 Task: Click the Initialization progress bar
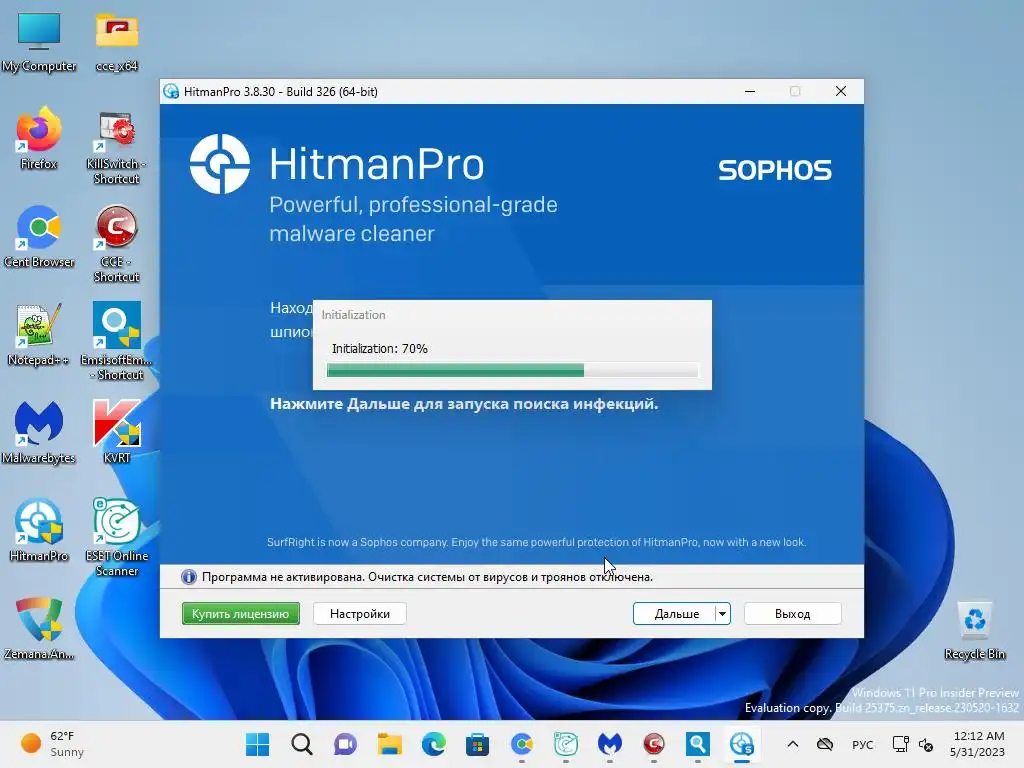click(512, 371)
